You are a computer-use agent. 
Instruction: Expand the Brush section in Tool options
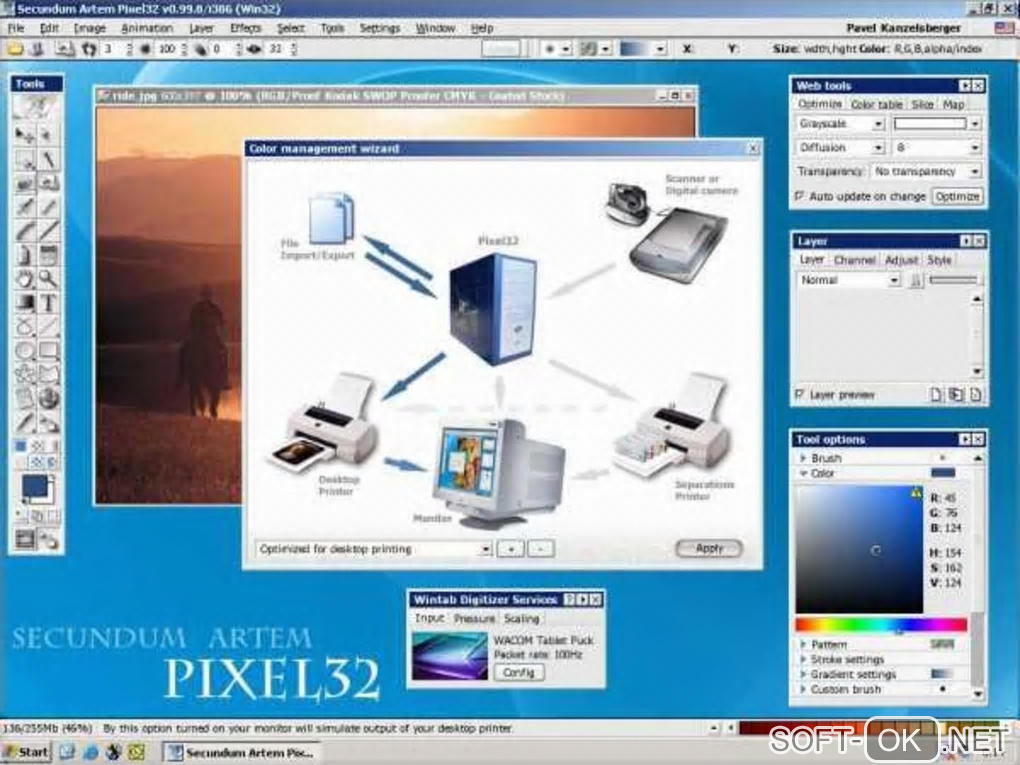coord(803,458)
